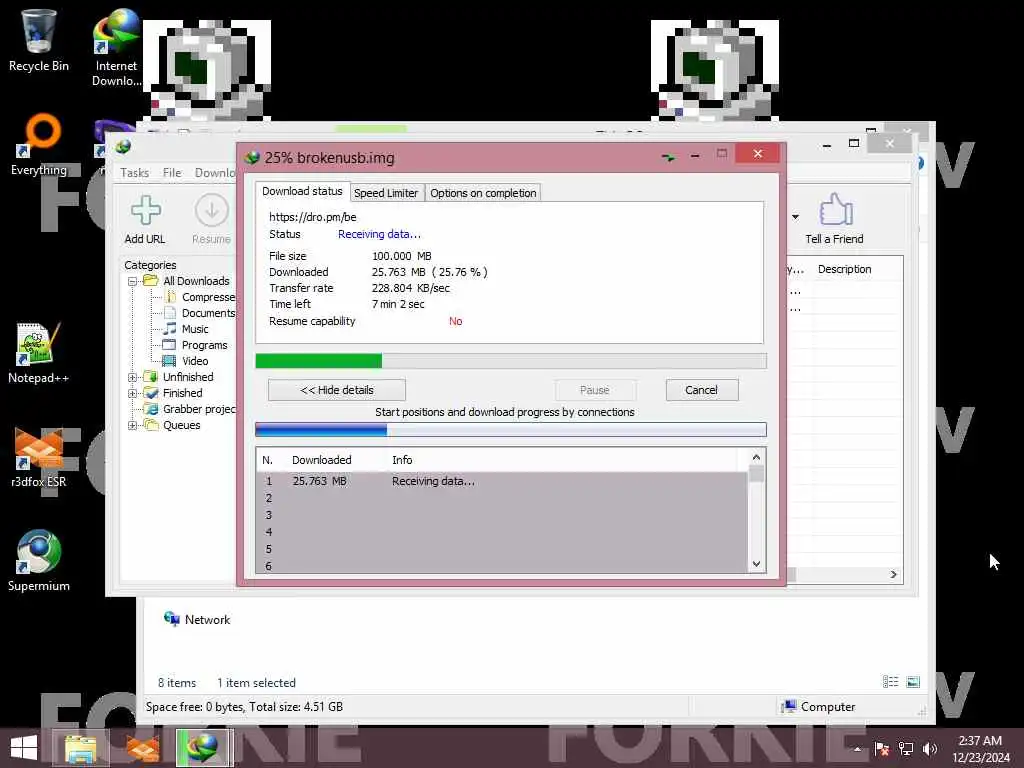Click the '1 item selected' status text in Explorer
Screen dimensions: 1024x768
click(x=256, y=682)
